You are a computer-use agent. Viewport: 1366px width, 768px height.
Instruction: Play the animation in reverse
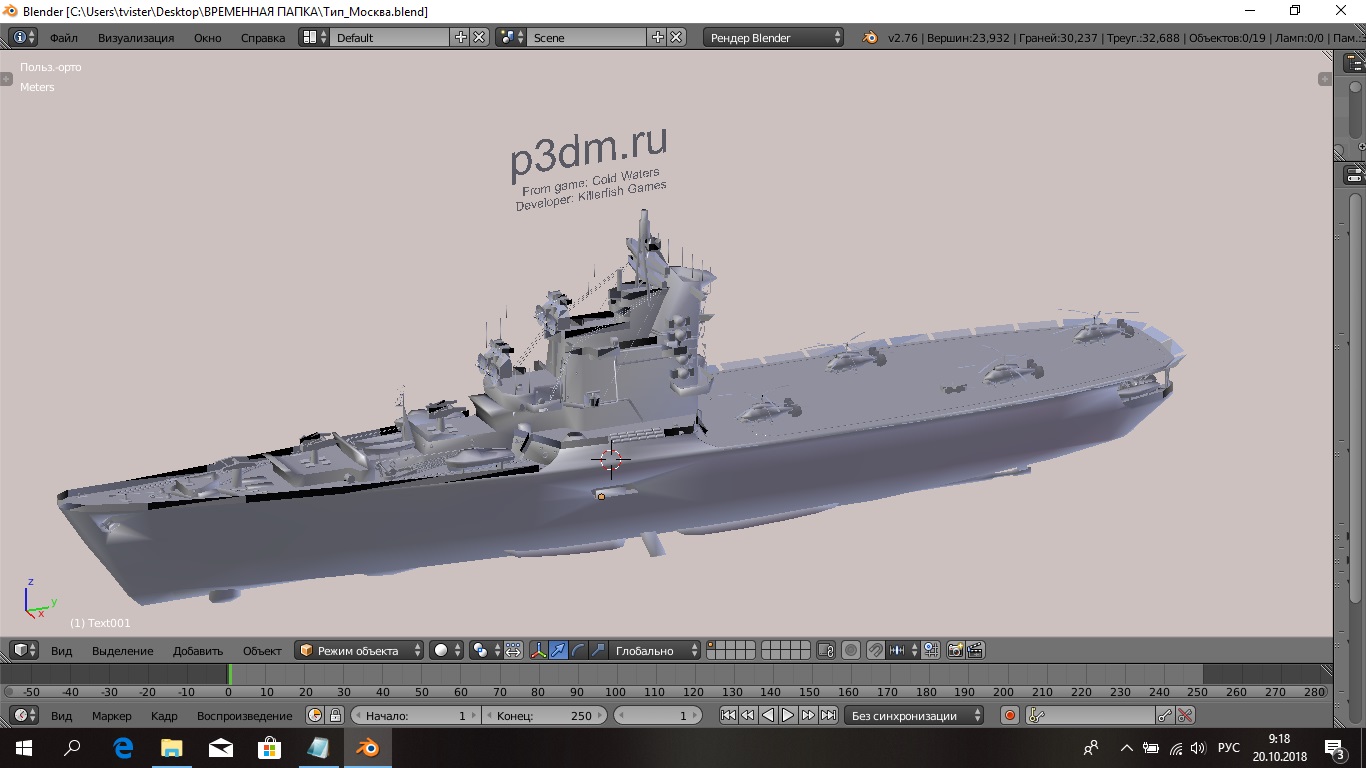click(x=768, y=715)
